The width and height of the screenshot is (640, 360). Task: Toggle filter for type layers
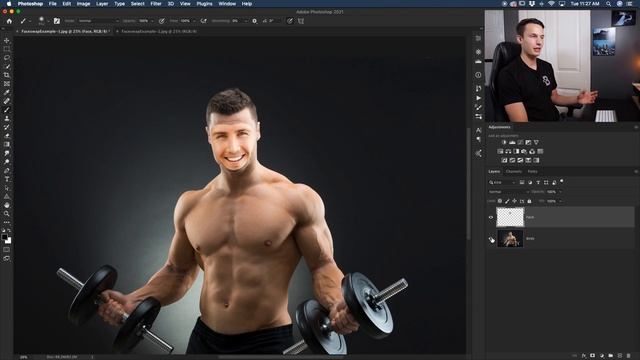(x=538, y=182)
